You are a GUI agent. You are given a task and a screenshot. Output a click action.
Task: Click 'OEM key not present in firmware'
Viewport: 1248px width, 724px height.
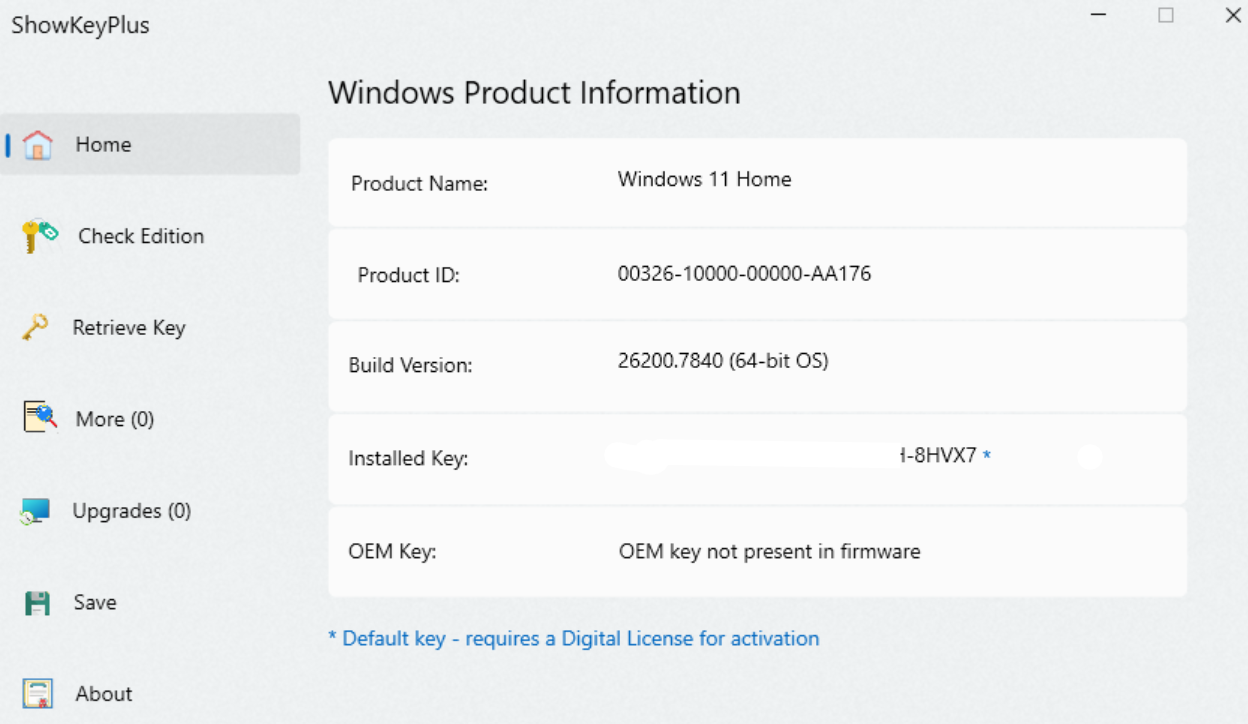[x=770, y=551]
